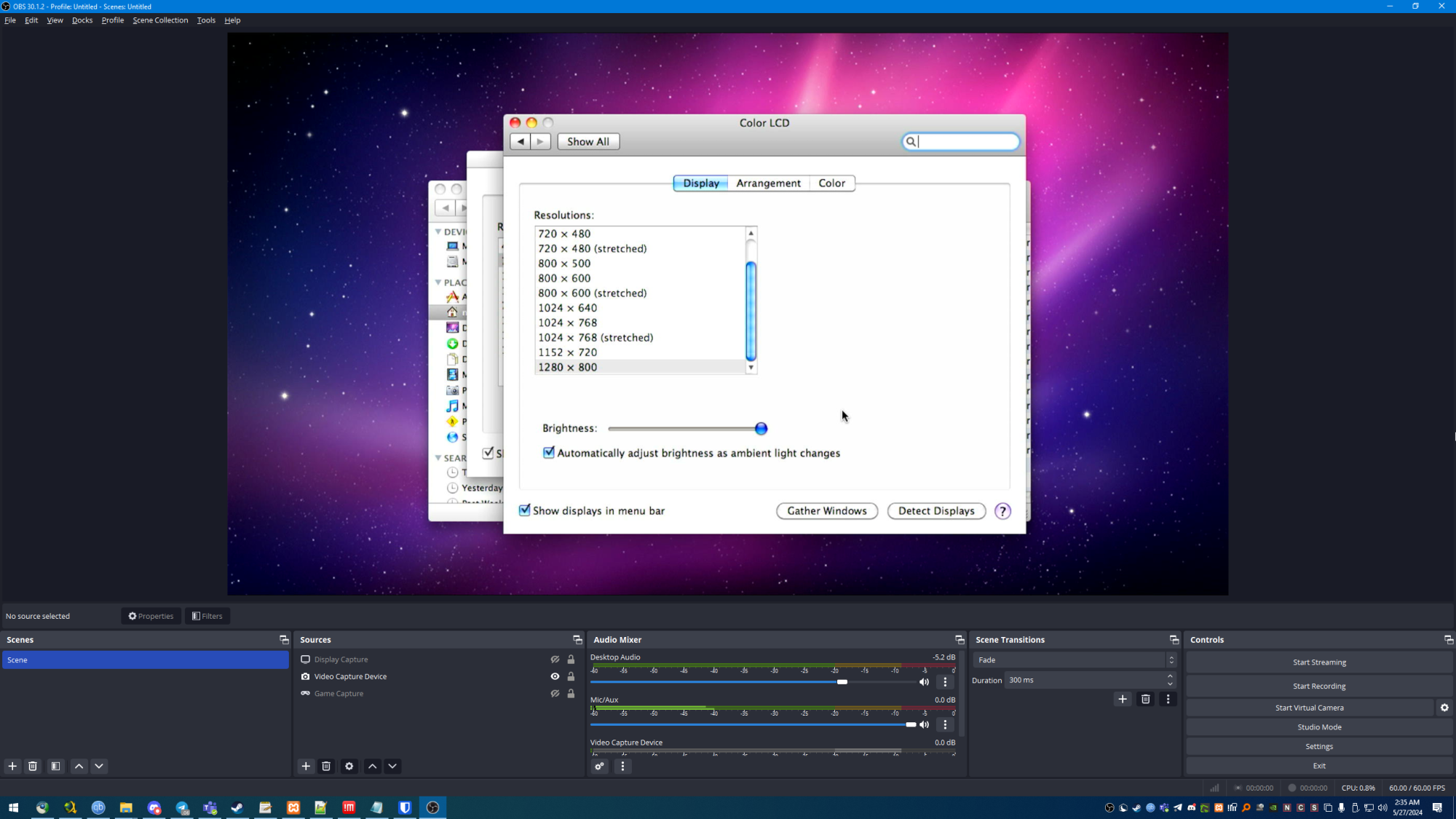Image resolution: width=1456 pixels, height=819 pixels.
Task: Adjust Mic/Aux volume slider
Action: 911,724
